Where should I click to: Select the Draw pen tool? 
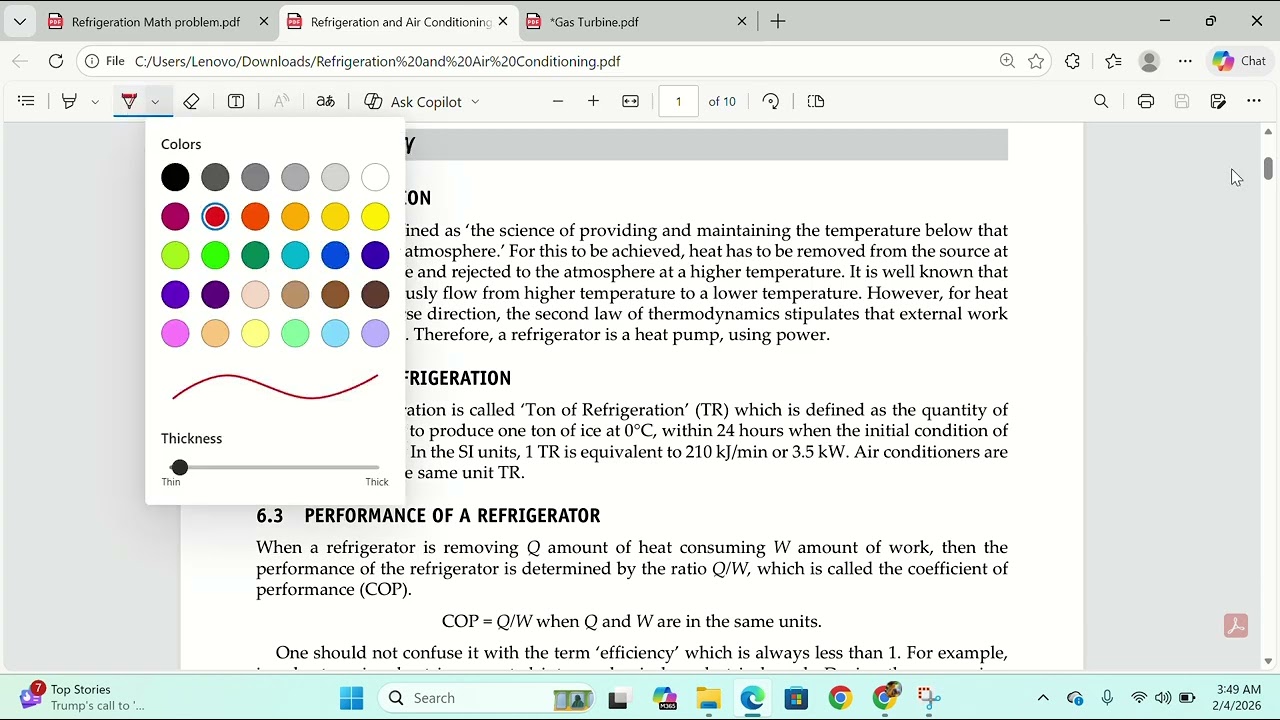129,101
